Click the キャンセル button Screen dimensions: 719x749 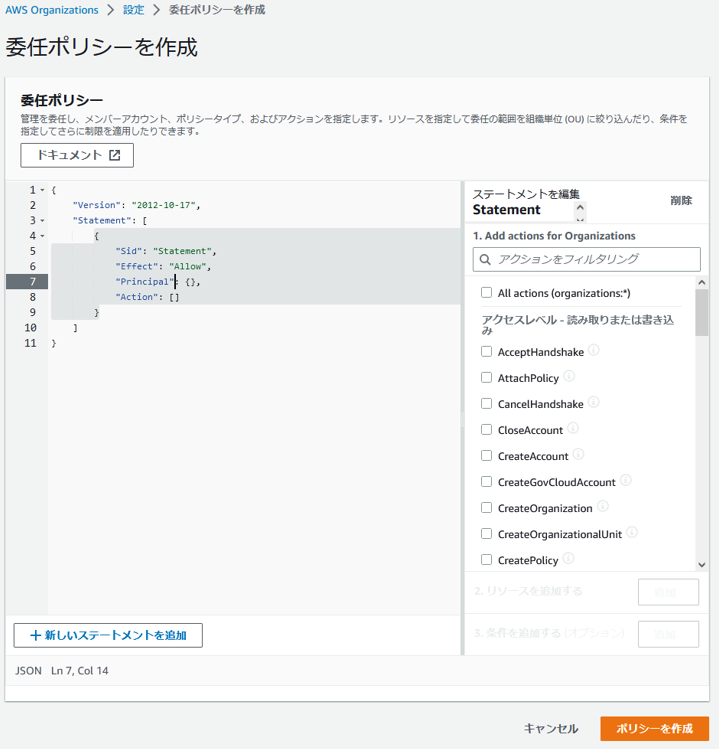click(551, 728)
